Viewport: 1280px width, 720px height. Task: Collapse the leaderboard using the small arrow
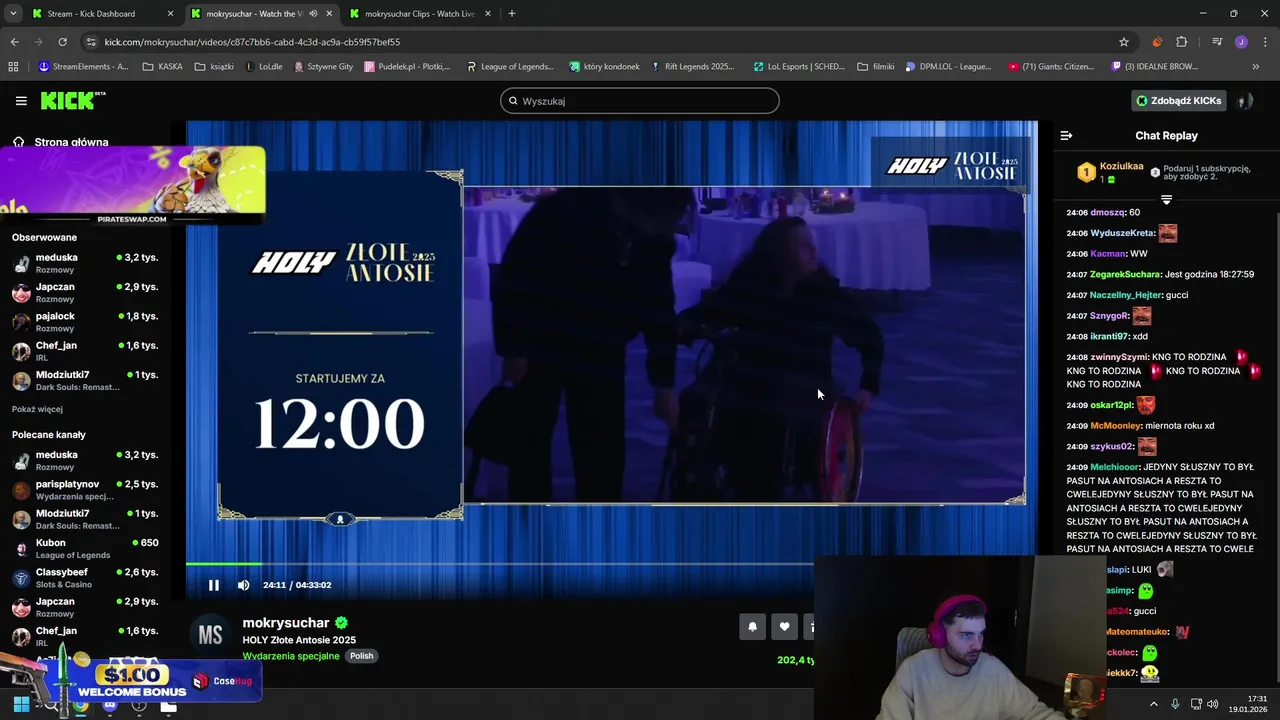[x=1166, y=200]
